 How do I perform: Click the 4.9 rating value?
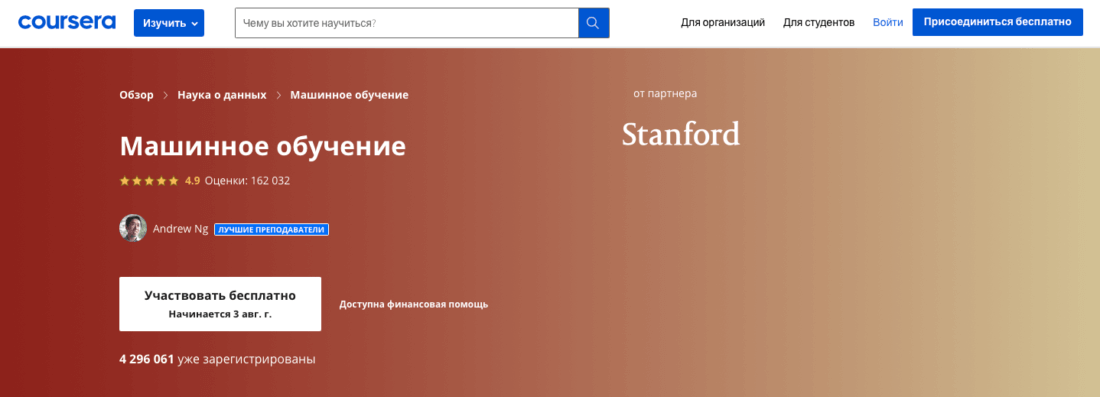pos(192,181)
